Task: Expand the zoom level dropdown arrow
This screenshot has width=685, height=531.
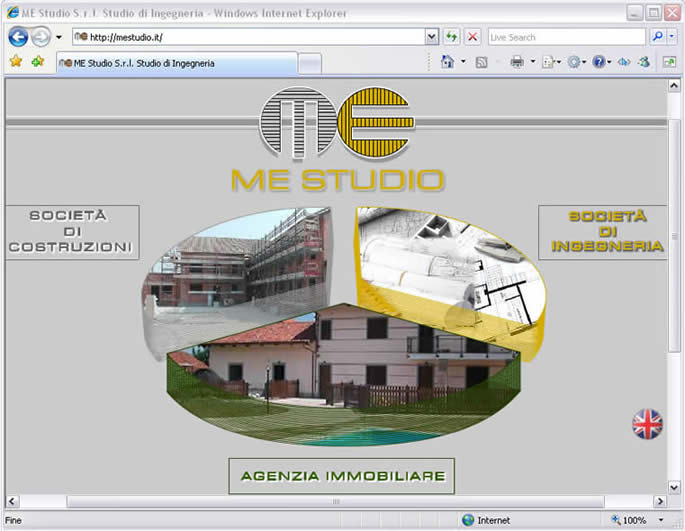Action: pos(661,521)
